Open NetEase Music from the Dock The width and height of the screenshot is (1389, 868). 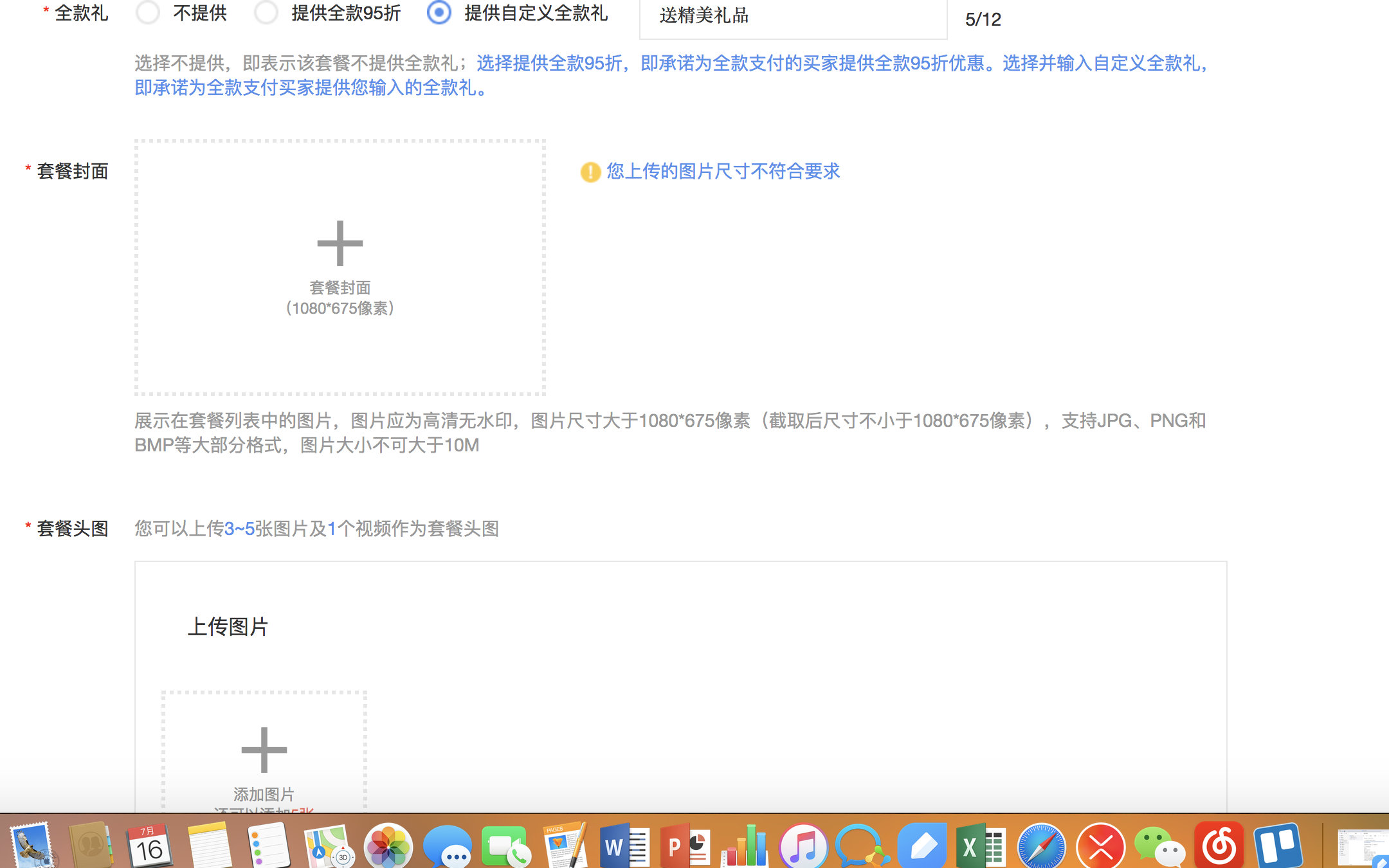[1219, 844]
